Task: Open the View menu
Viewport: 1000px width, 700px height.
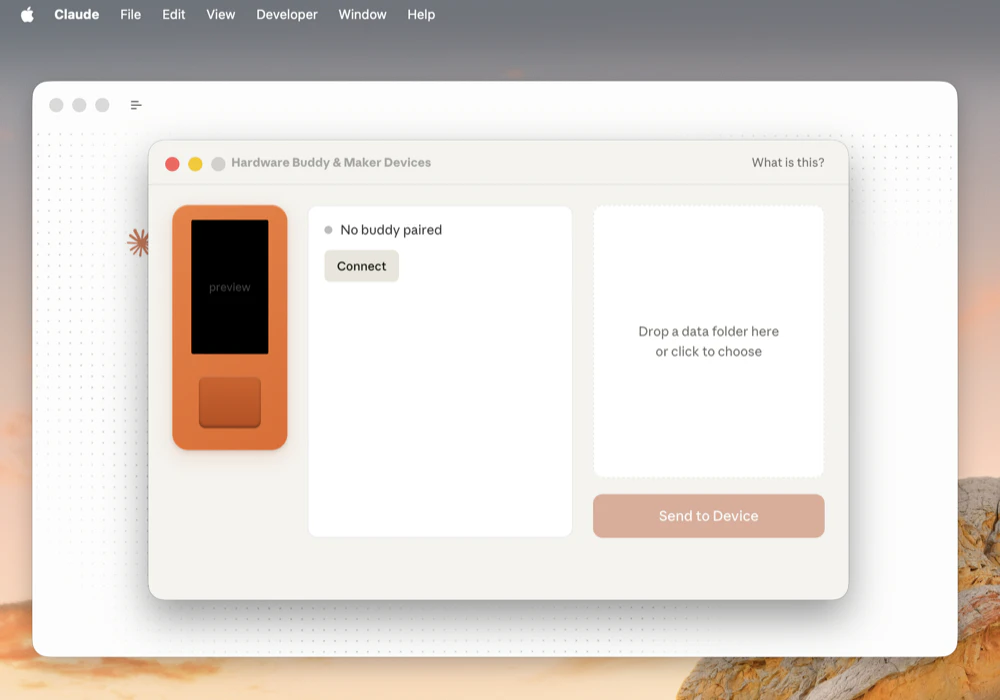Action: pos(220,14)
